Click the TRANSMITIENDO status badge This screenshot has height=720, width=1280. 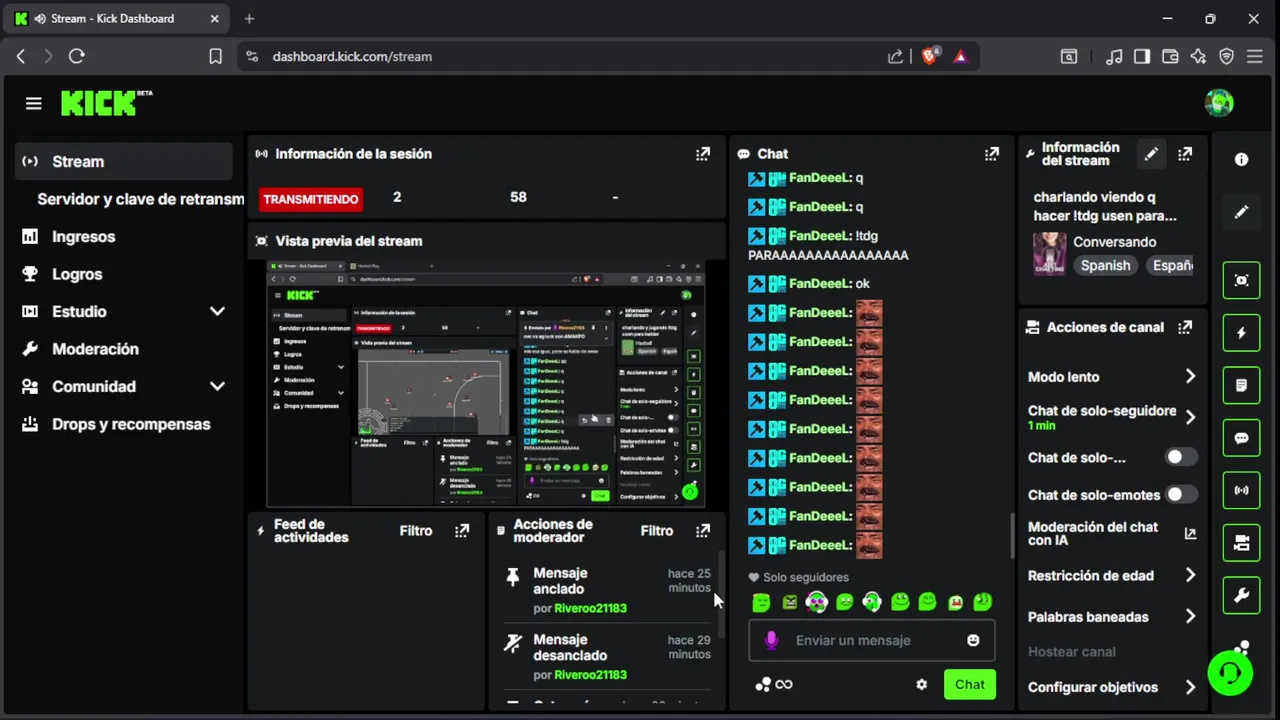[310, 199]
